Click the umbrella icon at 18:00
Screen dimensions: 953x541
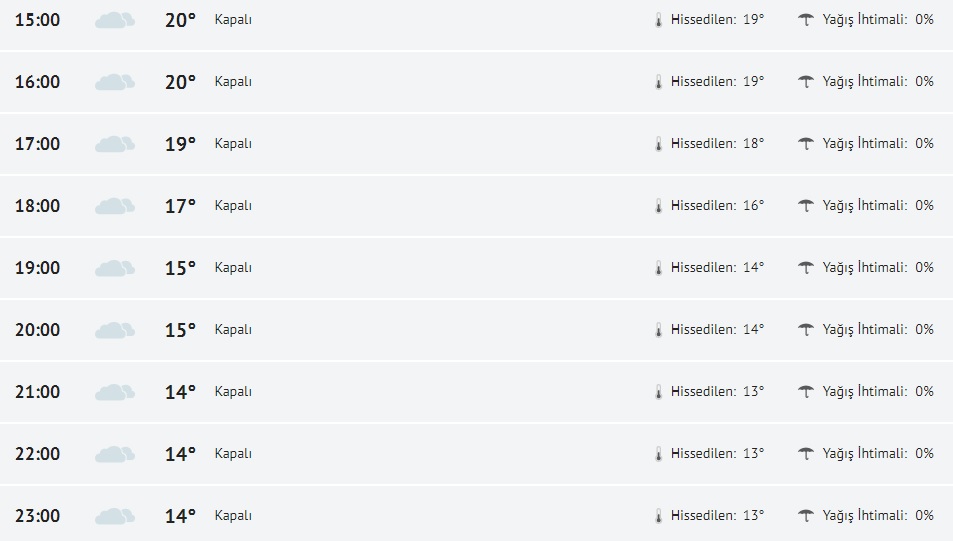pyautogui.click(x=806, y=205)
